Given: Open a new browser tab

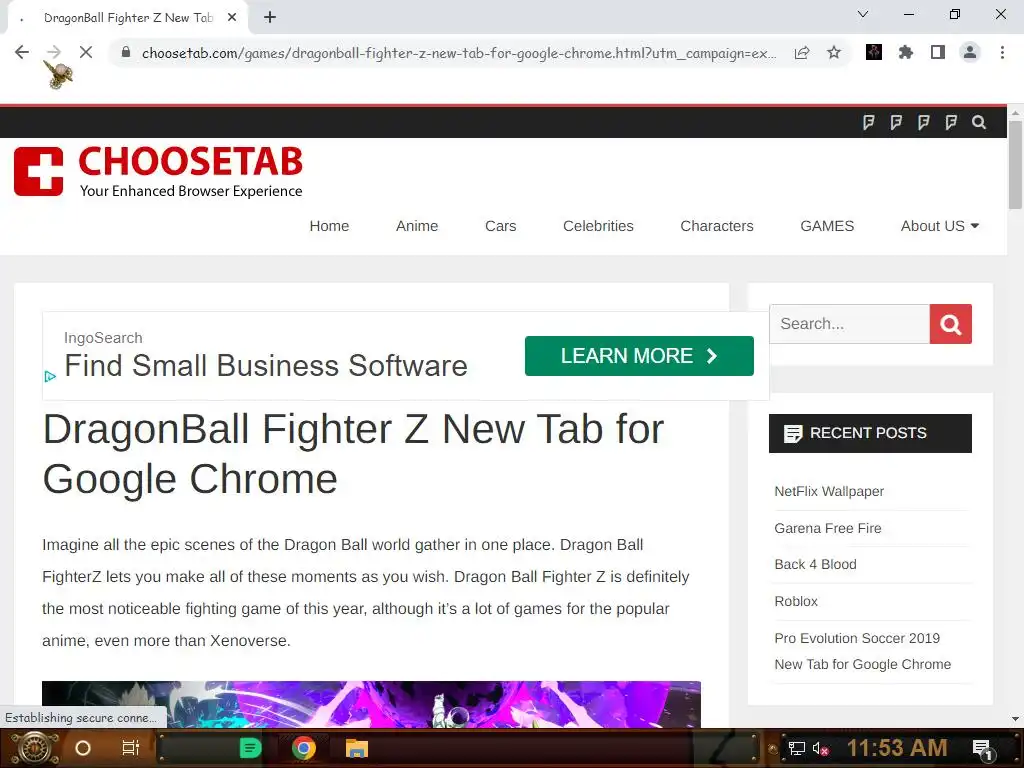Looking at the screenshot, I should 270,18.
